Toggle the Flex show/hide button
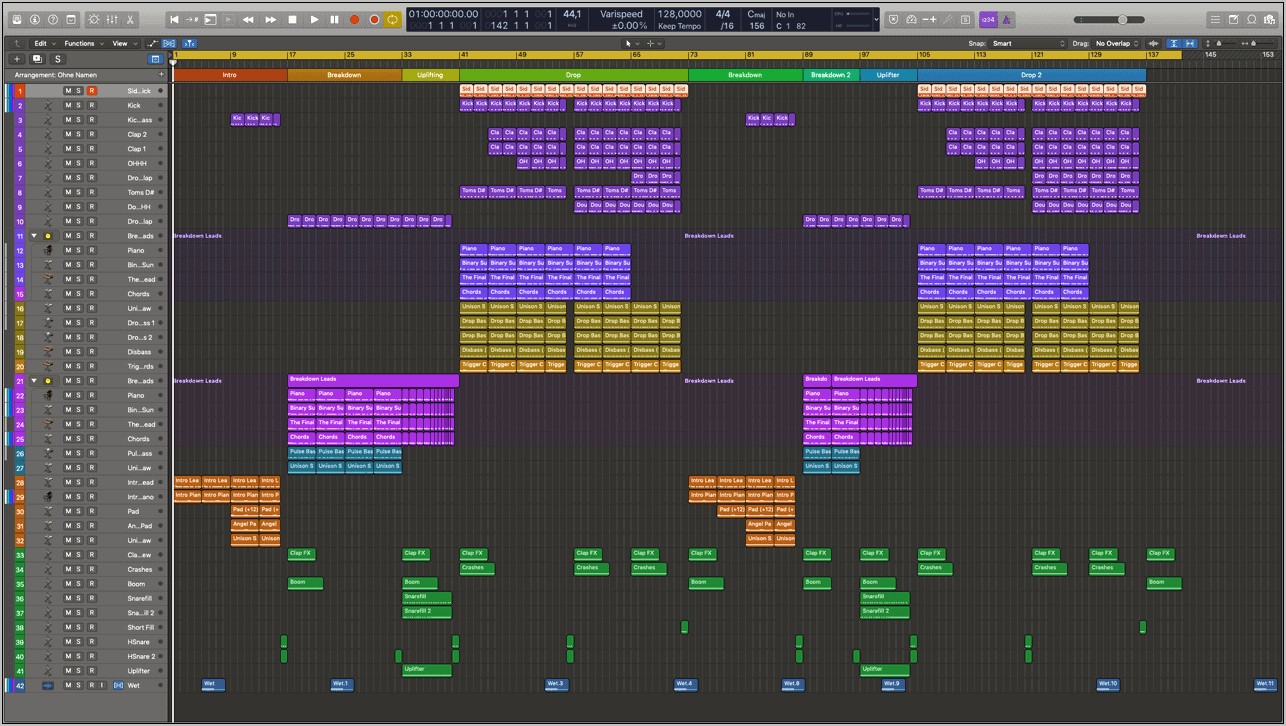The height and width of the screenshot is (726, 1286). click(170, 43)
